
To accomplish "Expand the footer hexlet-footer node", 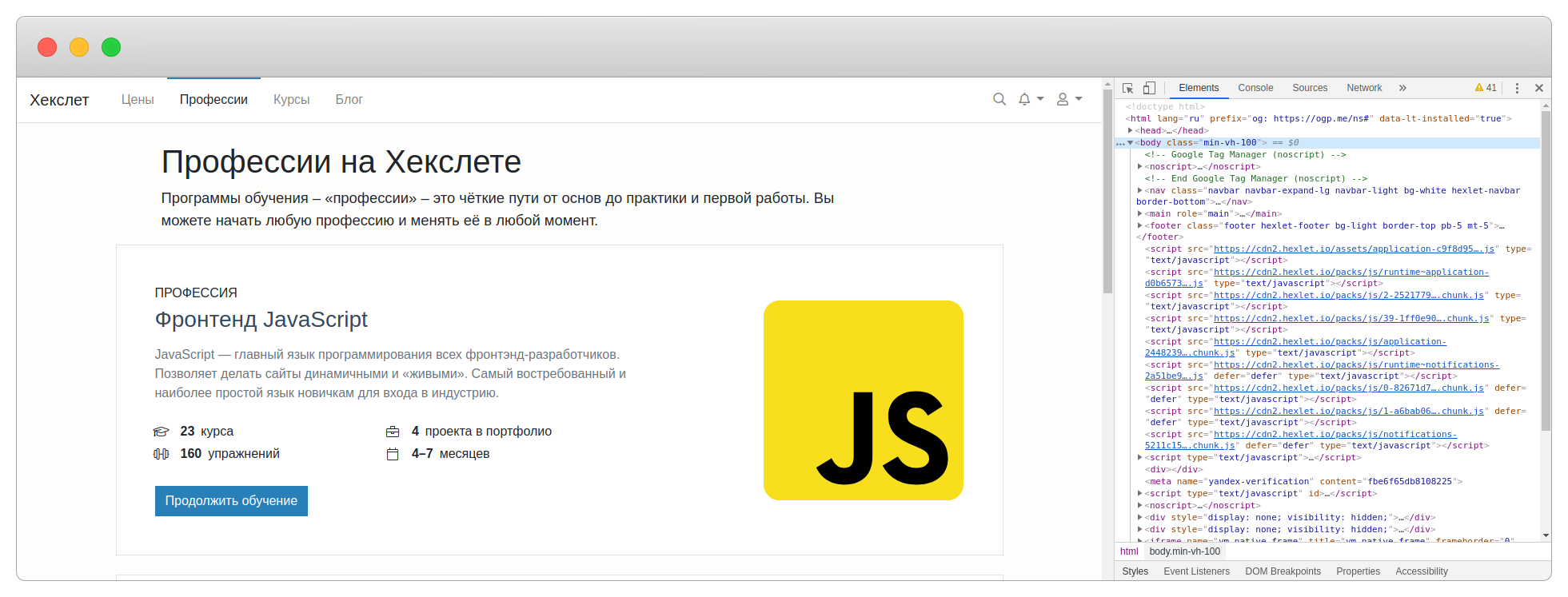I will click(x=1140, y=225).
